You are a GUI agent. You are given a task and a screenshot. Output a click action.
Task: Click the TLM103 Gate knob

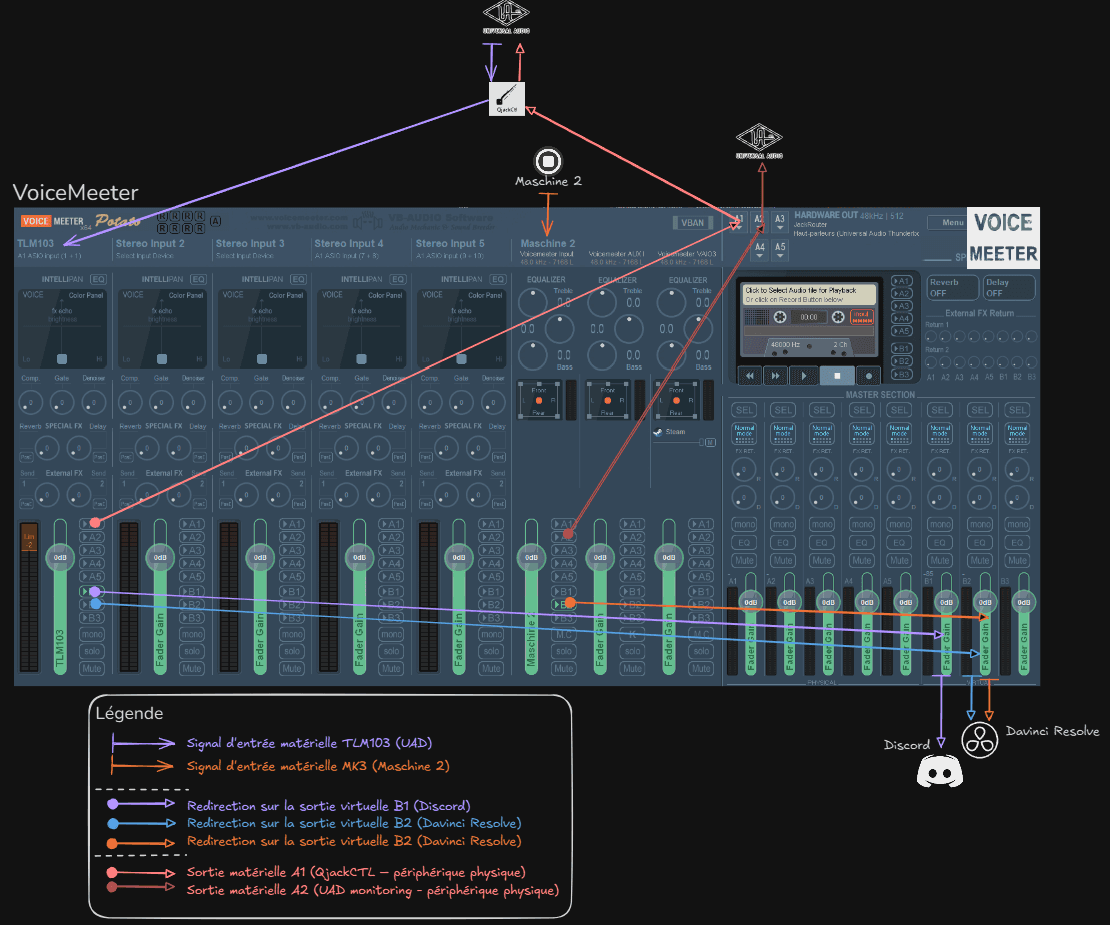pos(62,403)
